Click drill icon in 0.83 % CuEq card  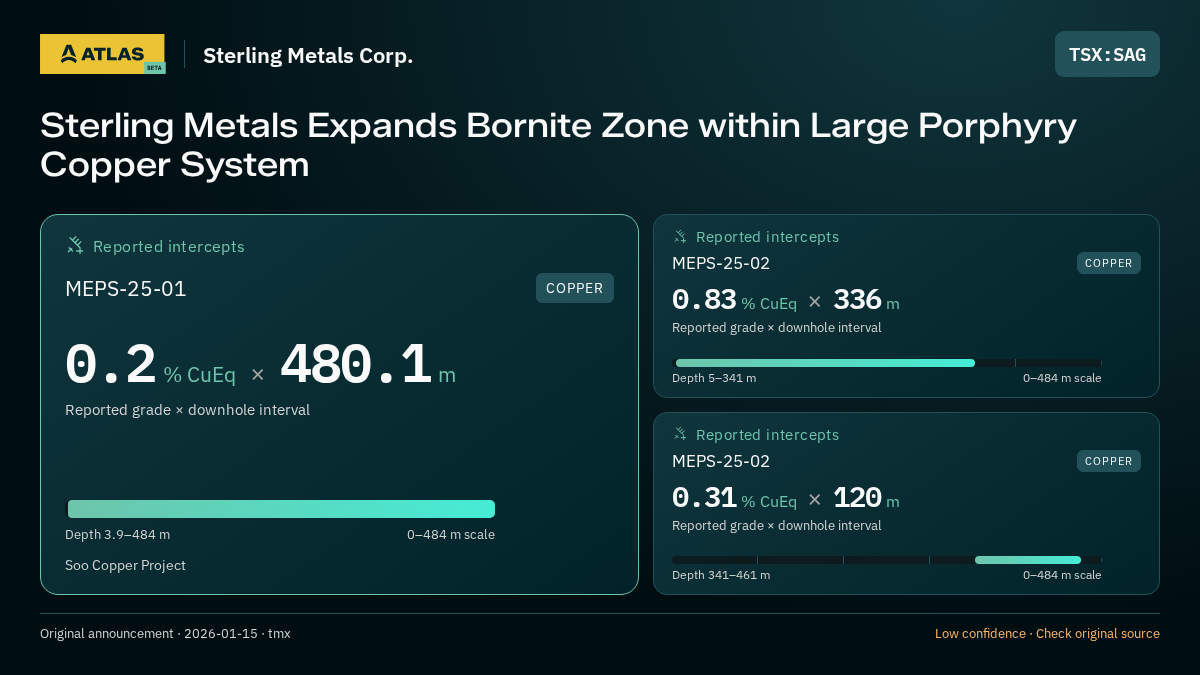pos(680,236)
